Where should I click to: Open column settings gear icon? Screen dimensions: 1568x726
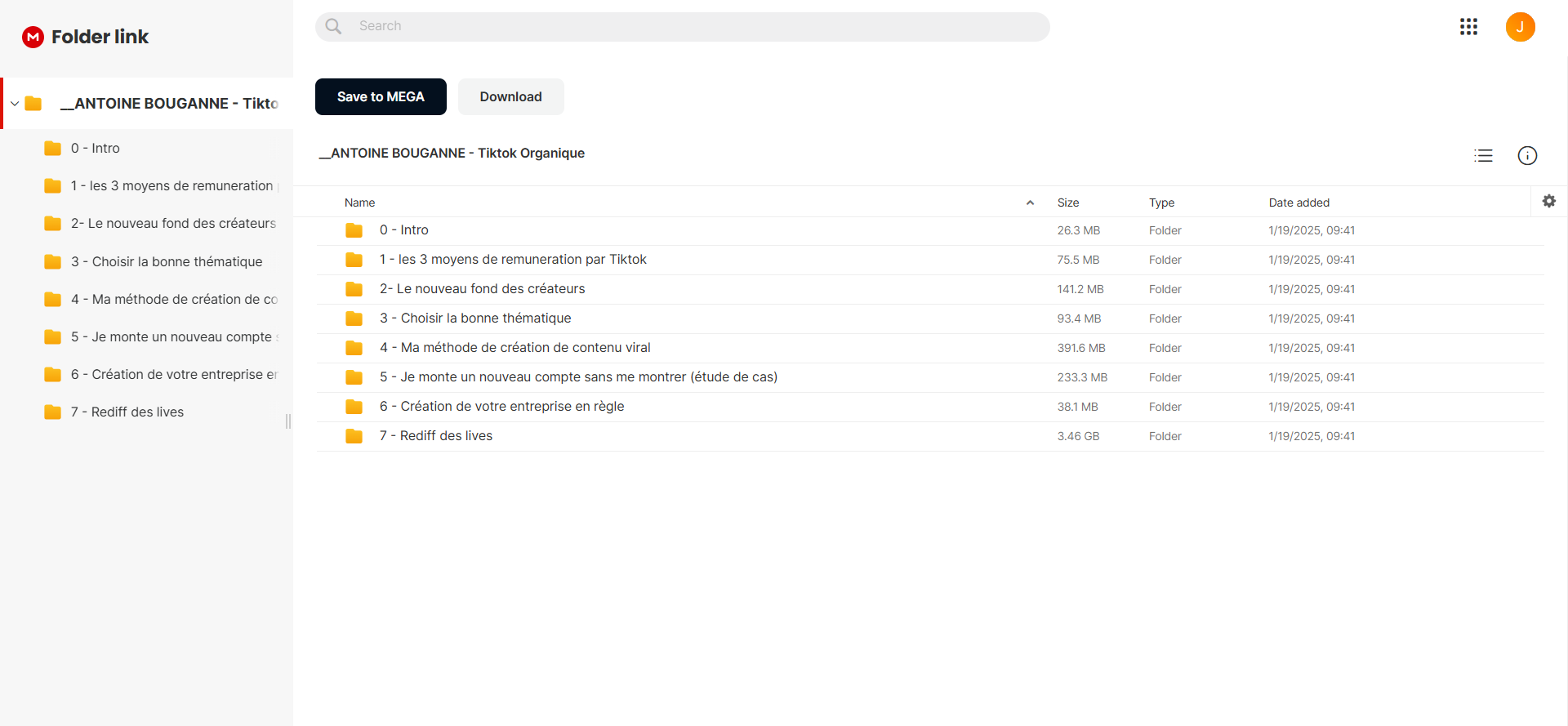(x=1548, y=201)
